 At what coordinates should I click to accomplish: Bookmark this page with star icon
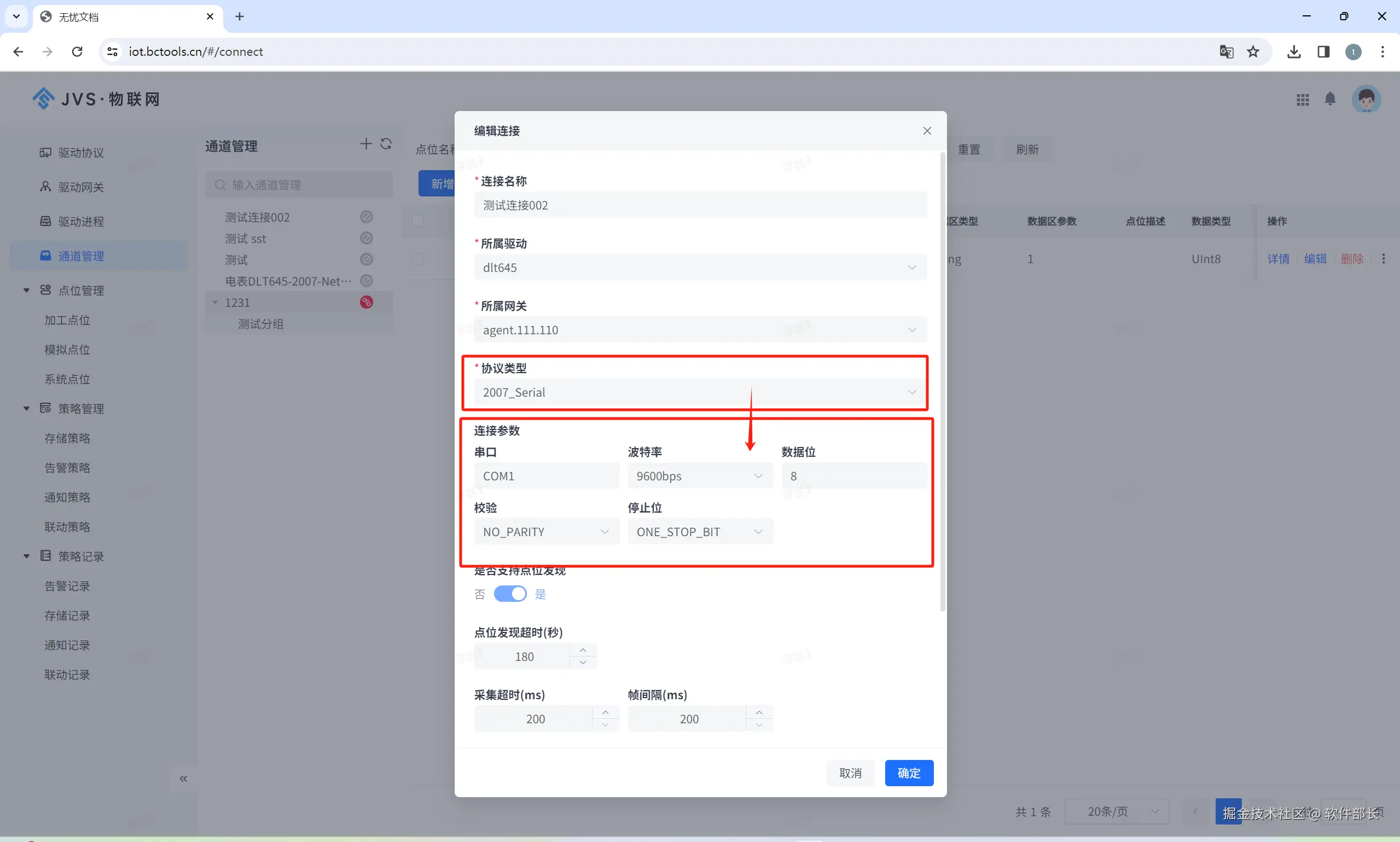point(1253,51)
